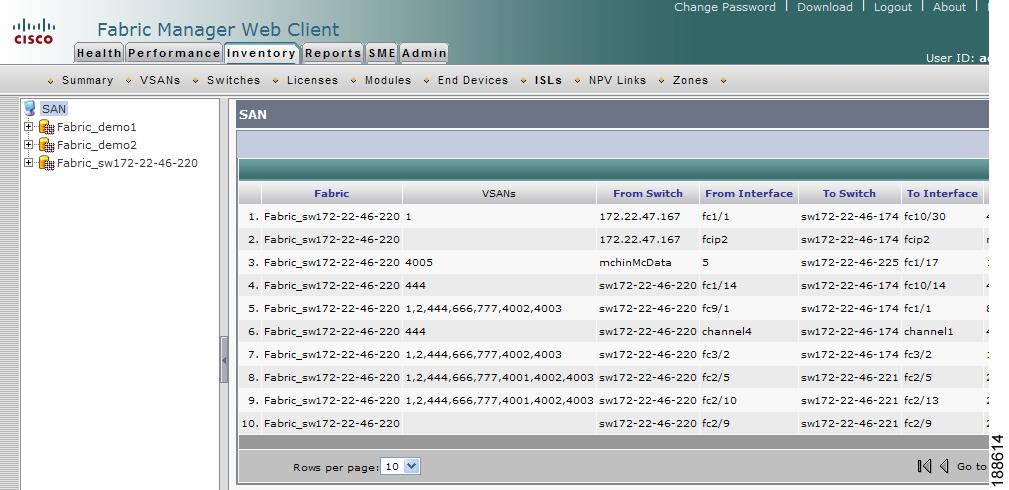Click the Fabric Manager Web Client title

[218, 30]
